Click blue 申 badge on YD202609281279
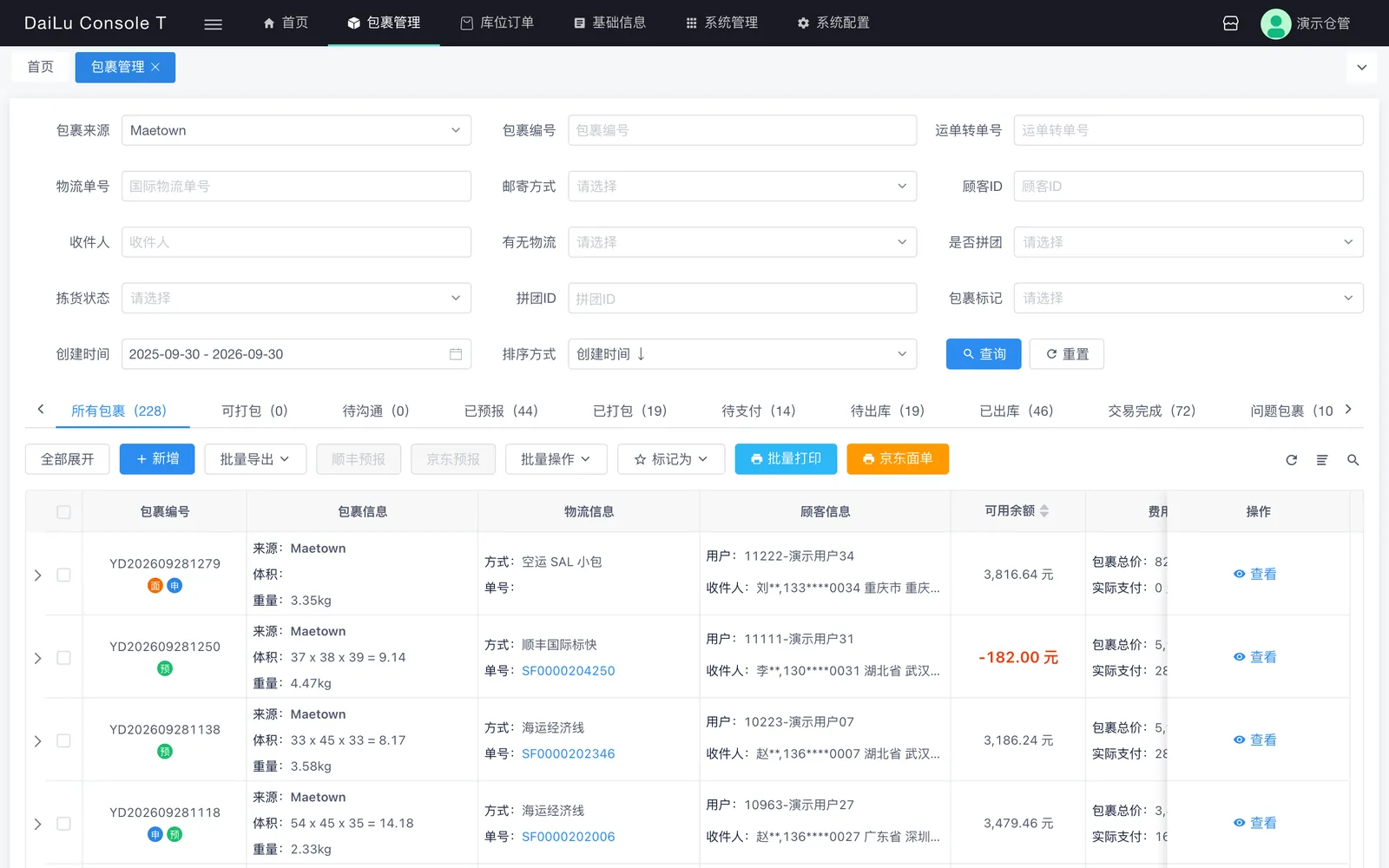 coord(174,586)
